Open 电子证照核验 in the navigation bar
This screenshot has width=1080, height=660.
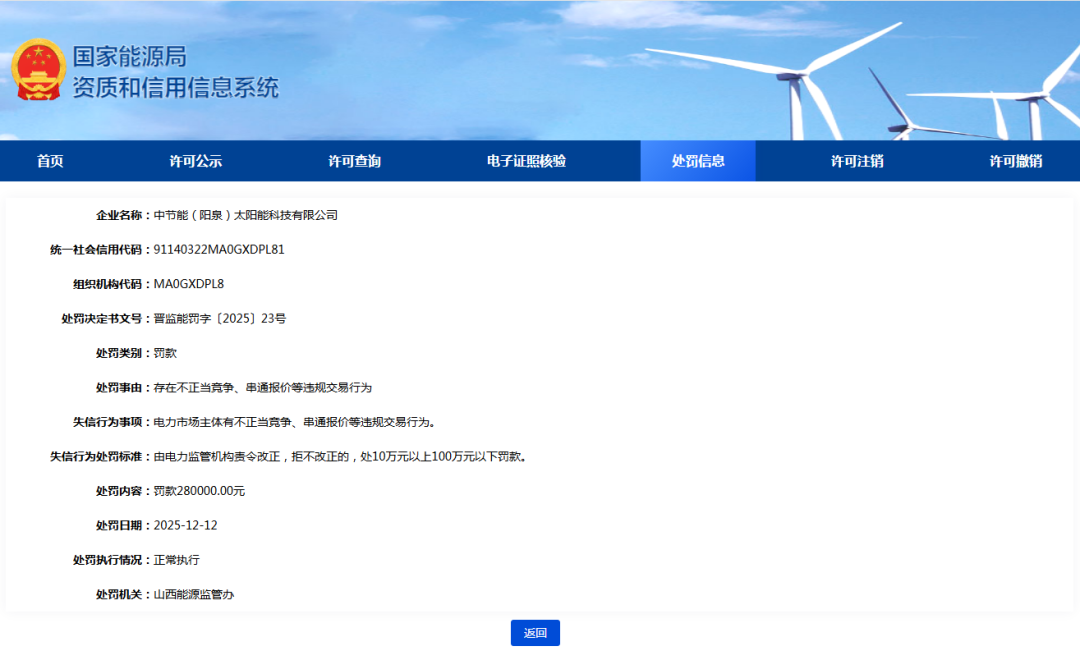click(526, 161)
